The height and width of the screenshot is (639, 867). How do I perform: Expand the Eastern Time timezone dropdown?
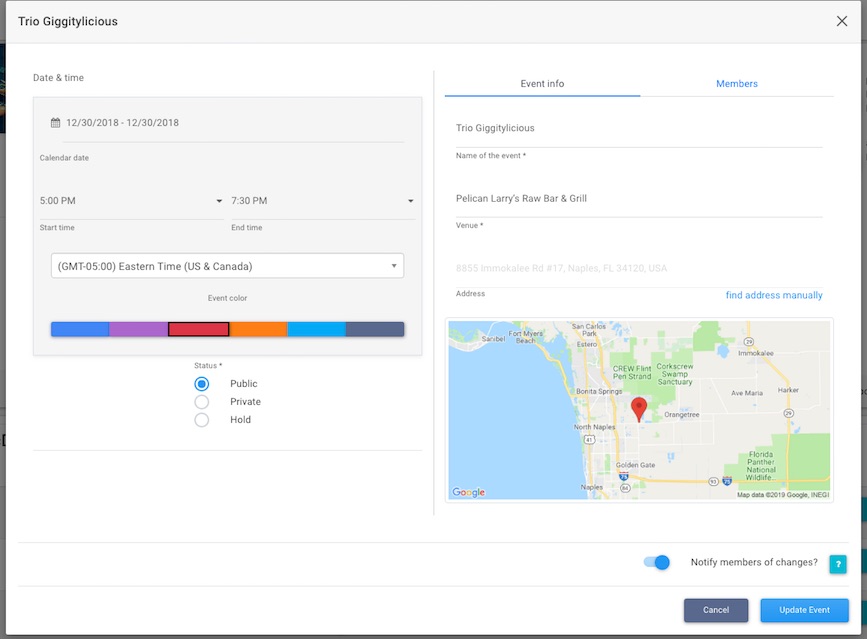point(227,266)
